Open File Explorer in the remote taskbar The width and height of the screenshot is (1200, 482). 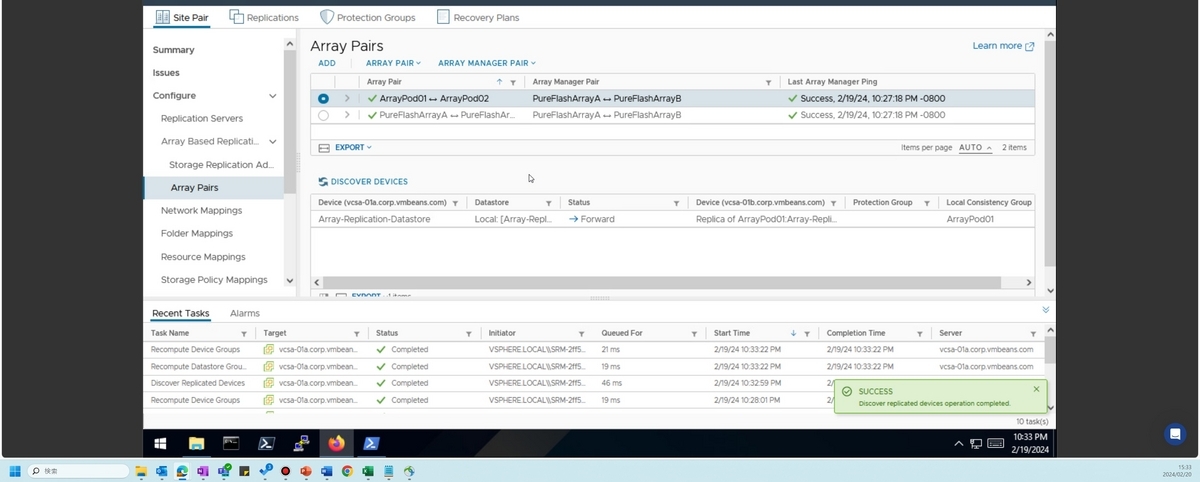click(x=196, y=443)
